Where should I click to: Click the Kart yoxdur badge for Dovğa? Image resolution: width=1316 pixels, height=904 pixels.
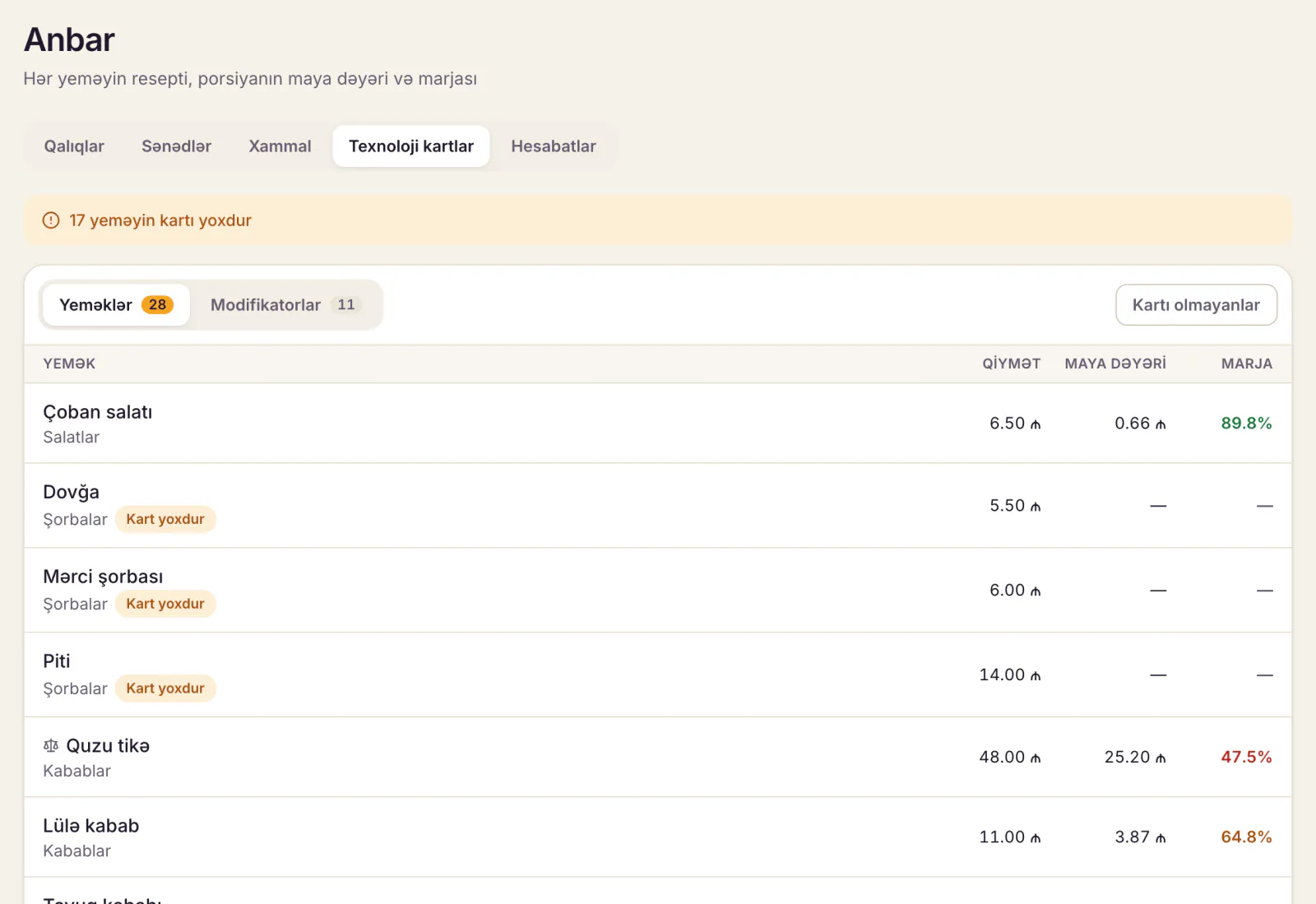[x=165, y=520]
